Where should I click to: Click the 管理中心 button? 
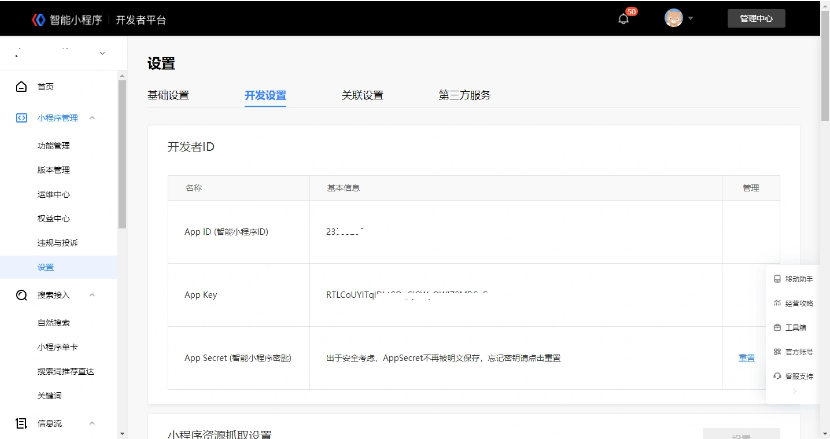[756, 18]
